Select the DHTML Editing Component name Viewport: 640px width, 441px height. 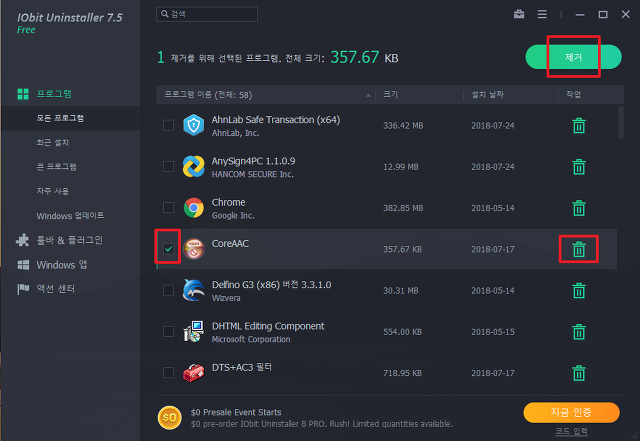tap(268, 326)
